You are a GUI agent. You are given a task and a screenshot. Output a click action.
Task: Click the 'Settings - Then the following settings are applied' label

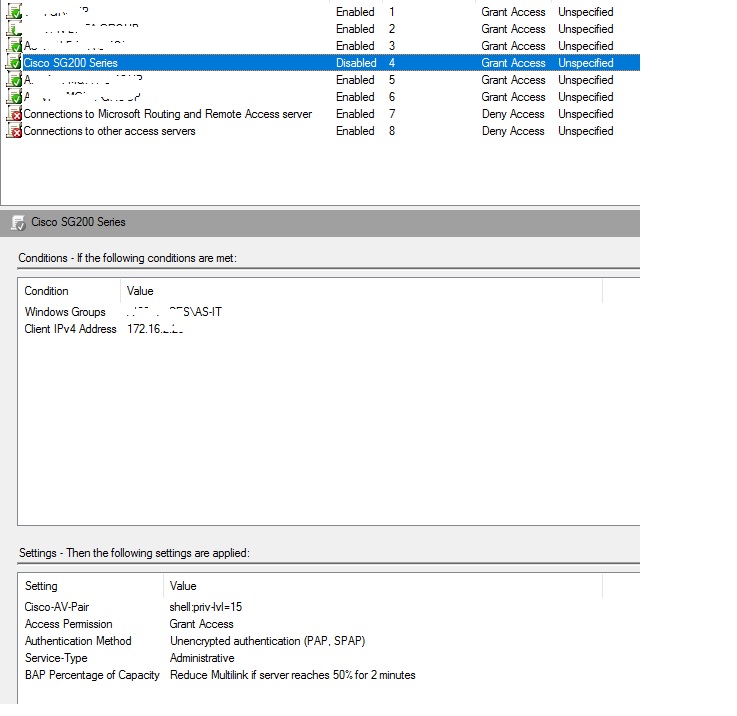click(x=134, y=553)
